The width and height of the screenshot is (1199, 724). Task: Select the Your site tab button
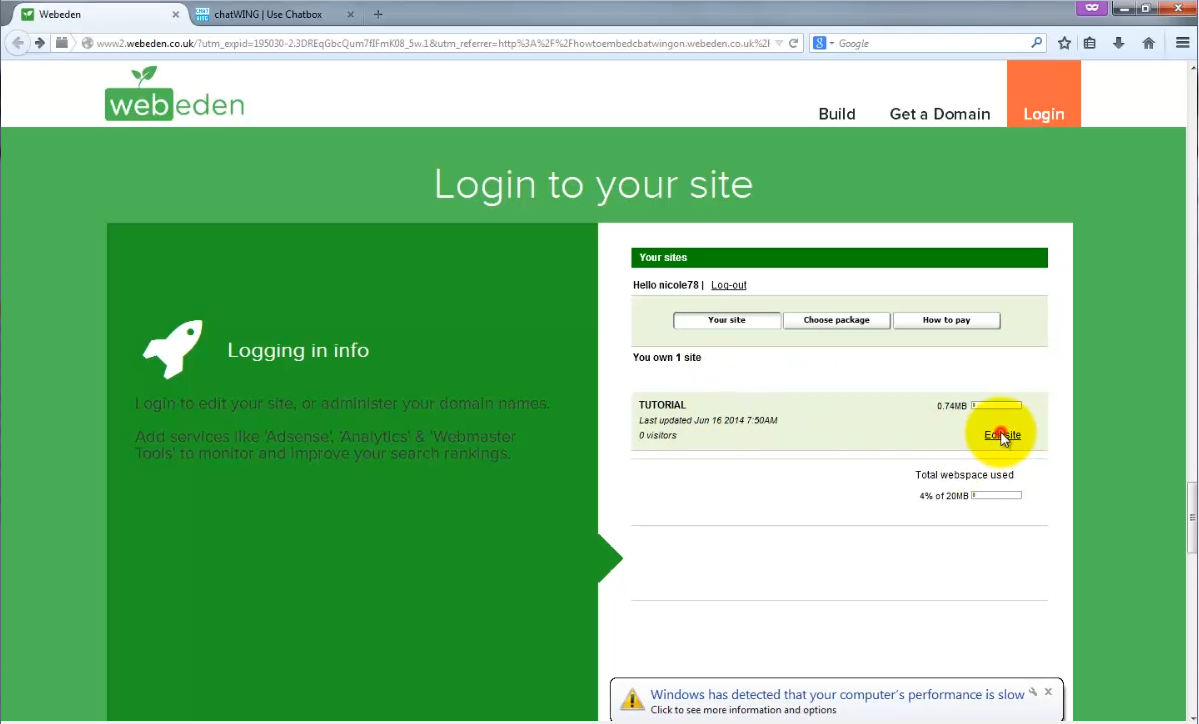pyautogui.click(x=726, y=320)
